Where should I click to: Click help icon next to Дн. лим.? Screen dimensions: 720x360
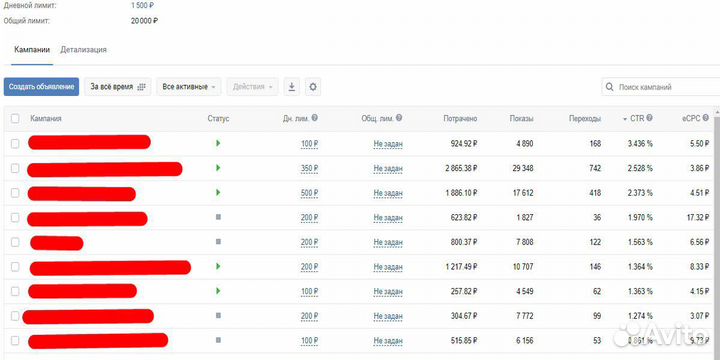tap(315, 118)
